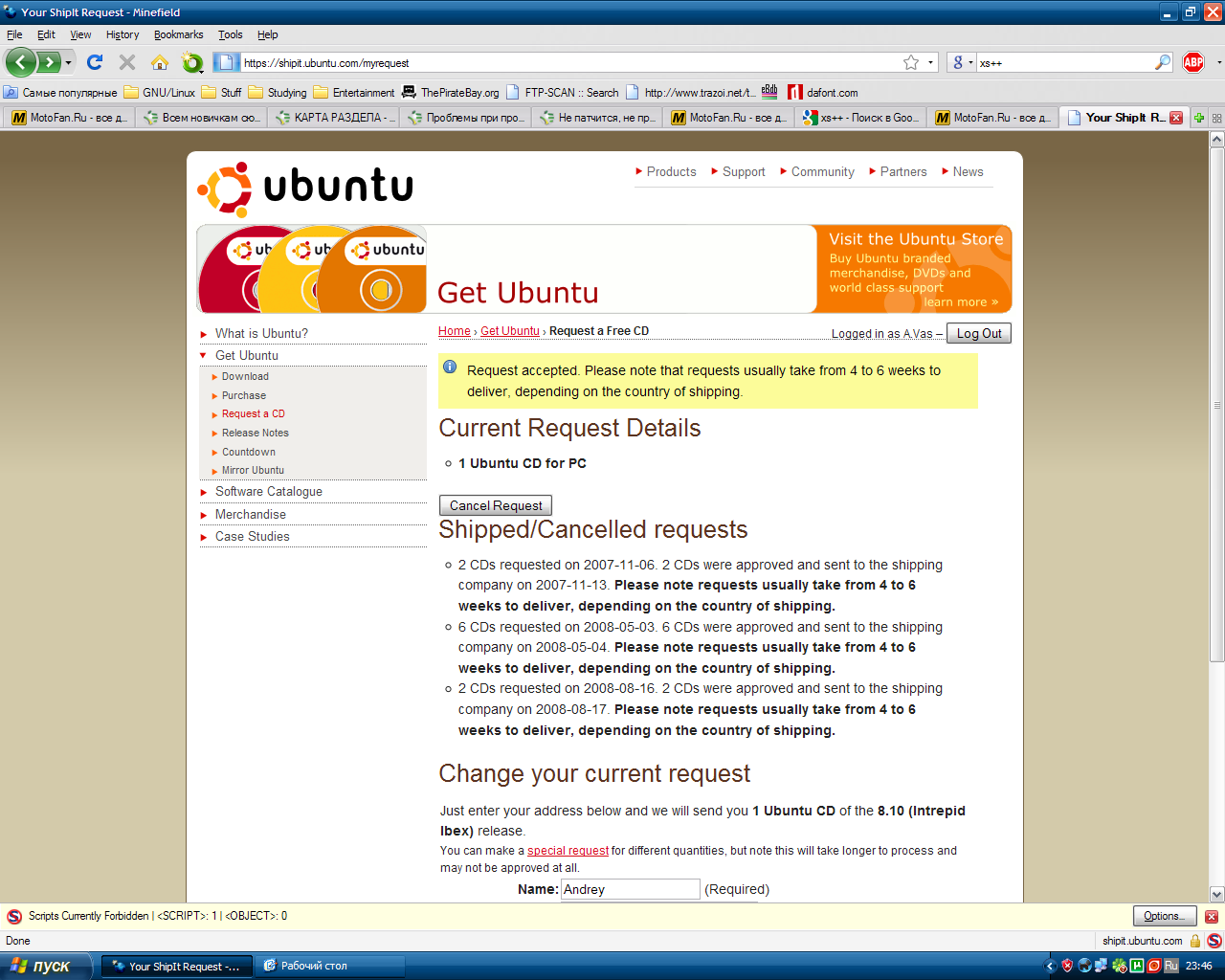Close the Your ShipIt Request tab
The width and height of the screenshot is (1225, 980).
(1176, 118)
